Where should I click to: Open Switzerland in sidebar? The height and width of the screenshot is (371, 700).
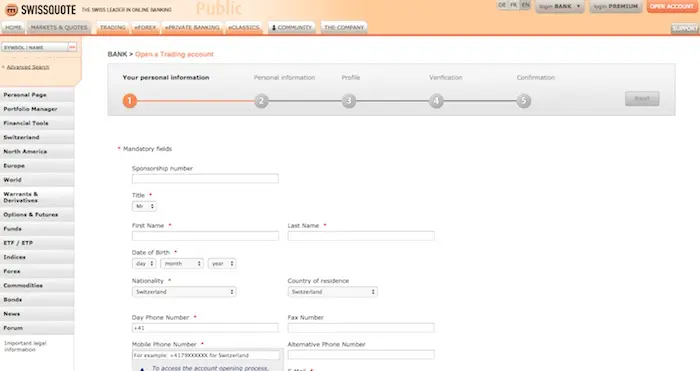point(37,138)
